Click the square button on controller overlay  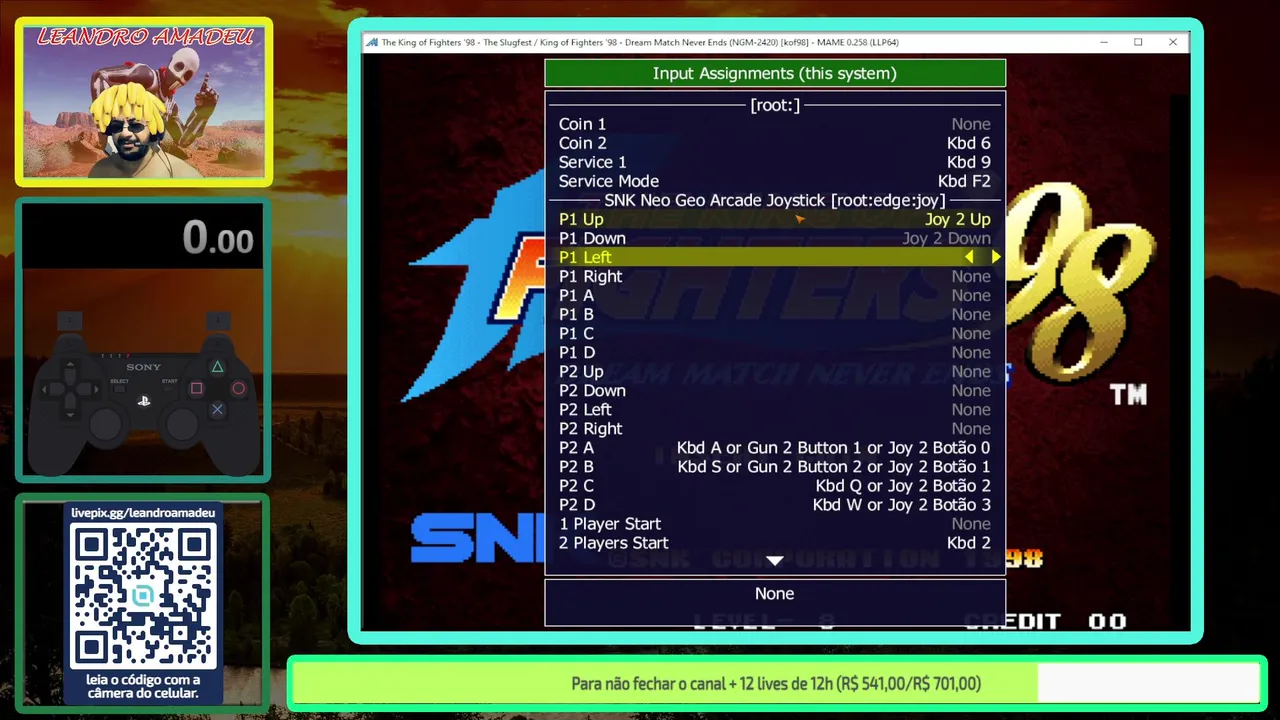coord(196,388)
